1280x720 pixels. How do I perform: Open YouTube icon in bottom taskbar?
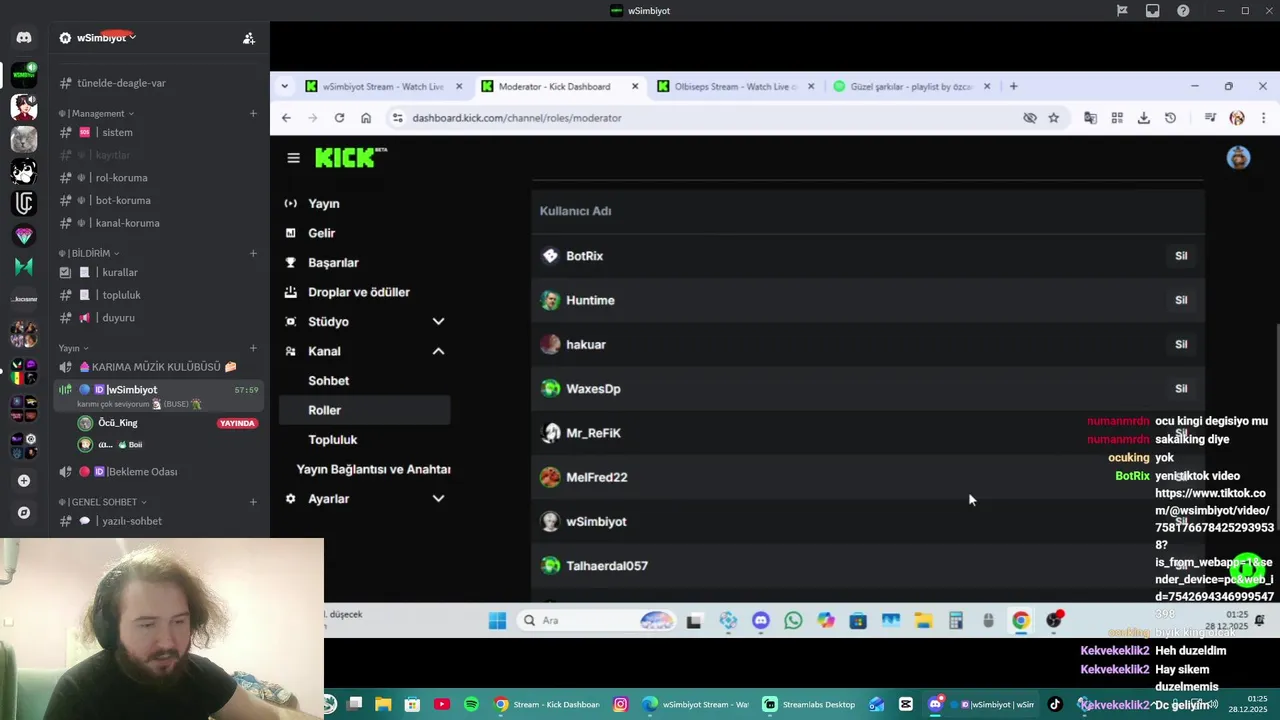click(442, 704)
